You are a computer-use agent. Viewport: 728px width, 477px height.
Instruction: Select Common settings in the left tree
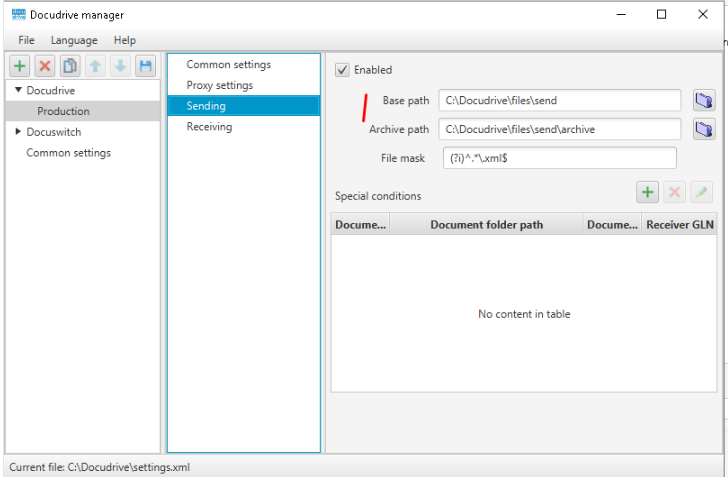(x=69, y=153)
